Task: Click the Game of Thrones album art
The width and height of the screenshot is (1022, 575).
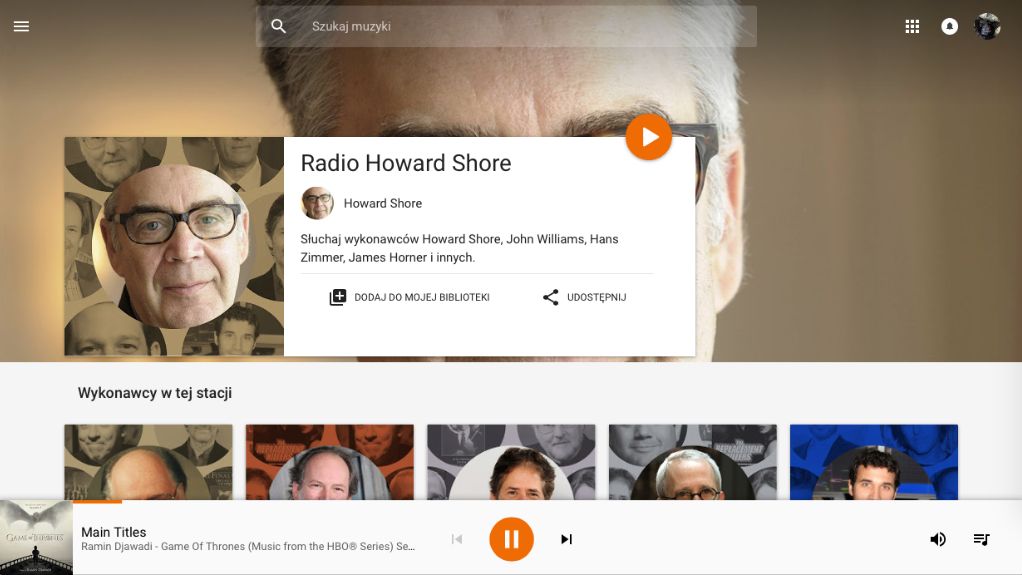Action: click(x=36, y=537)
